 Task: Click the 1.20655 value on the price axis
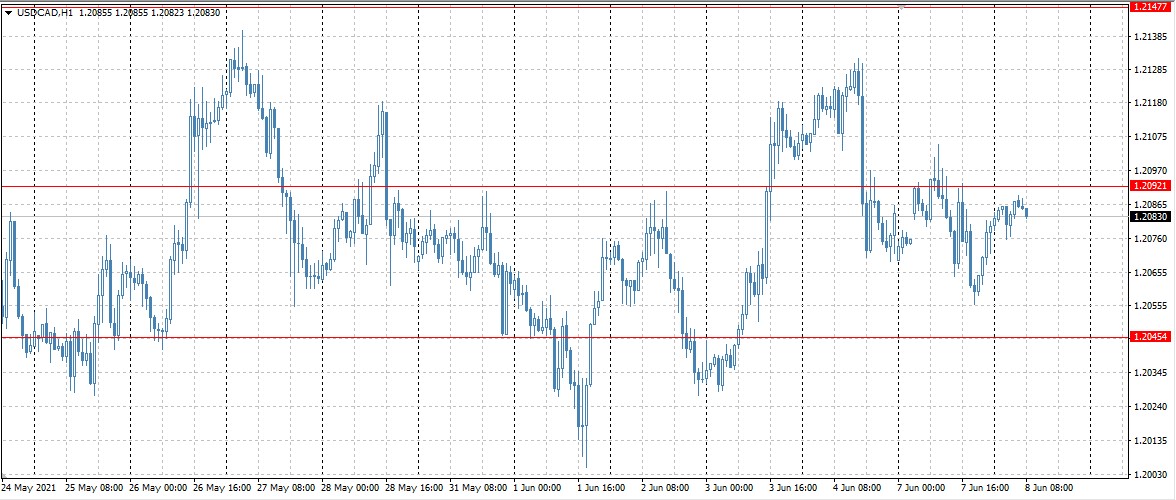[1150, 272]
